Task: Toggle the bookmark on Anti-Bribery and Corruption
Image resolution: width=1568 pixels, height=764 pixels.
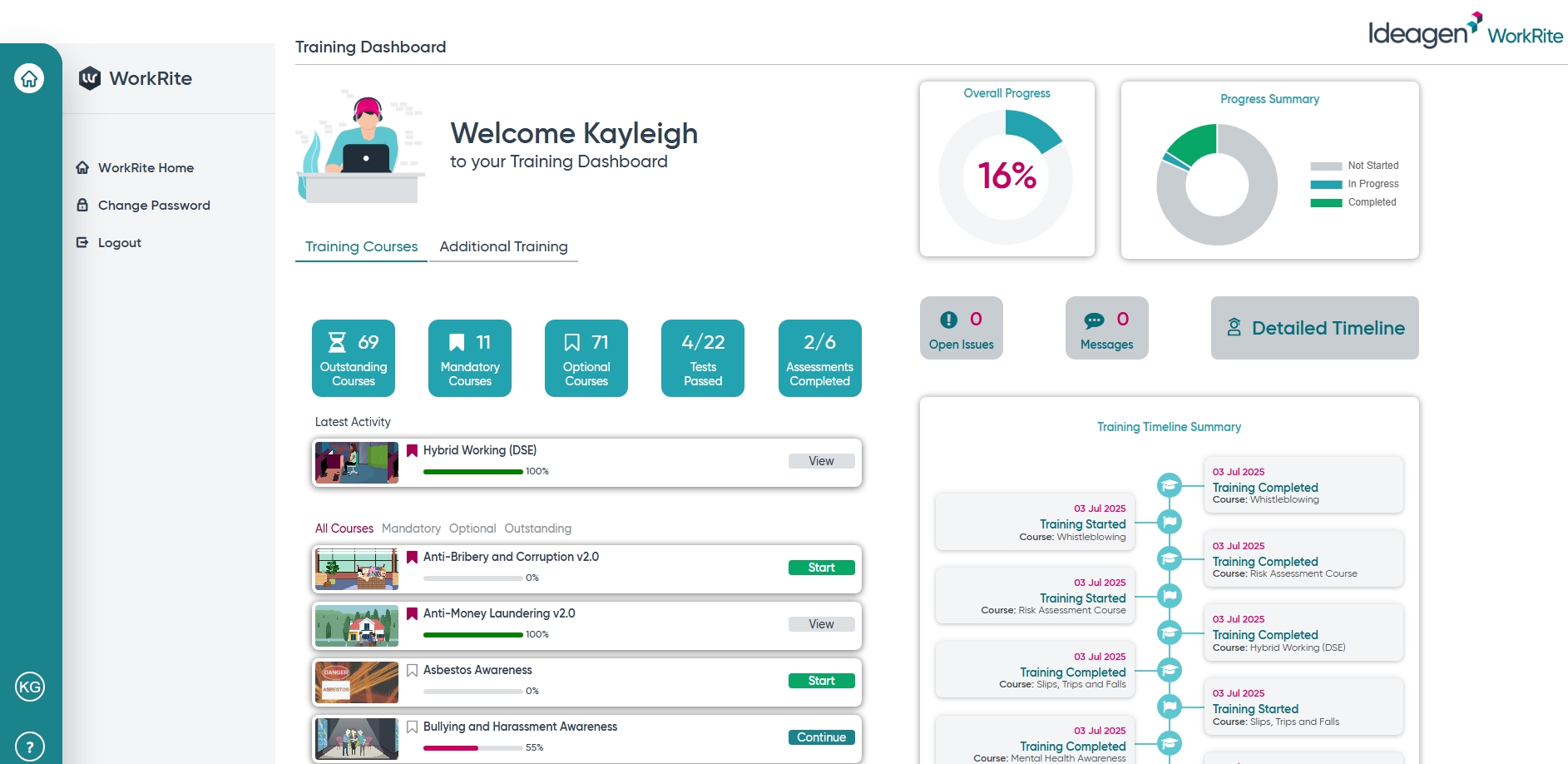Action: pos(412,557)
